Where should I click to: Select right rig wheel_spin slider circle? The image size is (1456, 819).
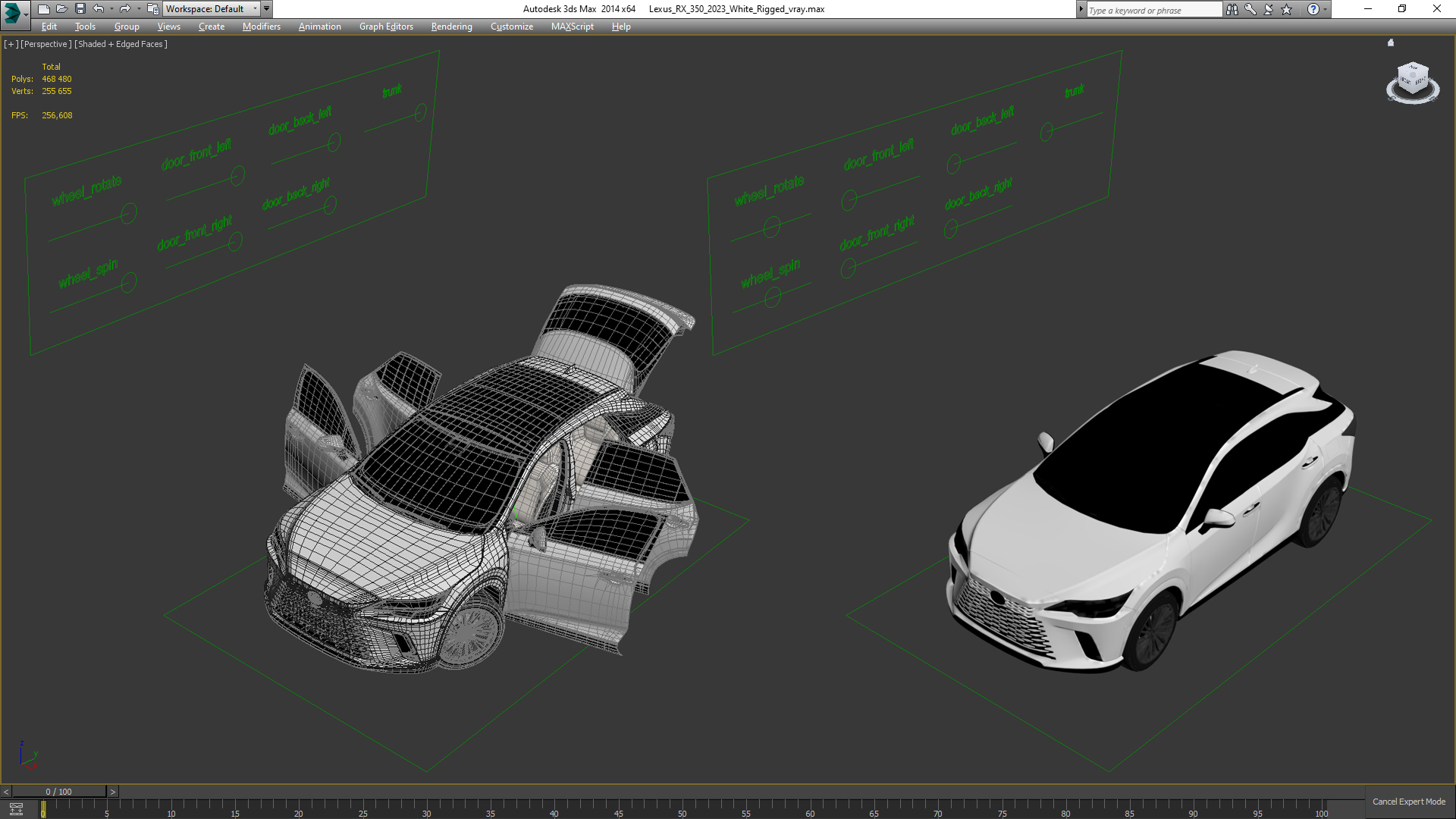click(x=773, y=297)
